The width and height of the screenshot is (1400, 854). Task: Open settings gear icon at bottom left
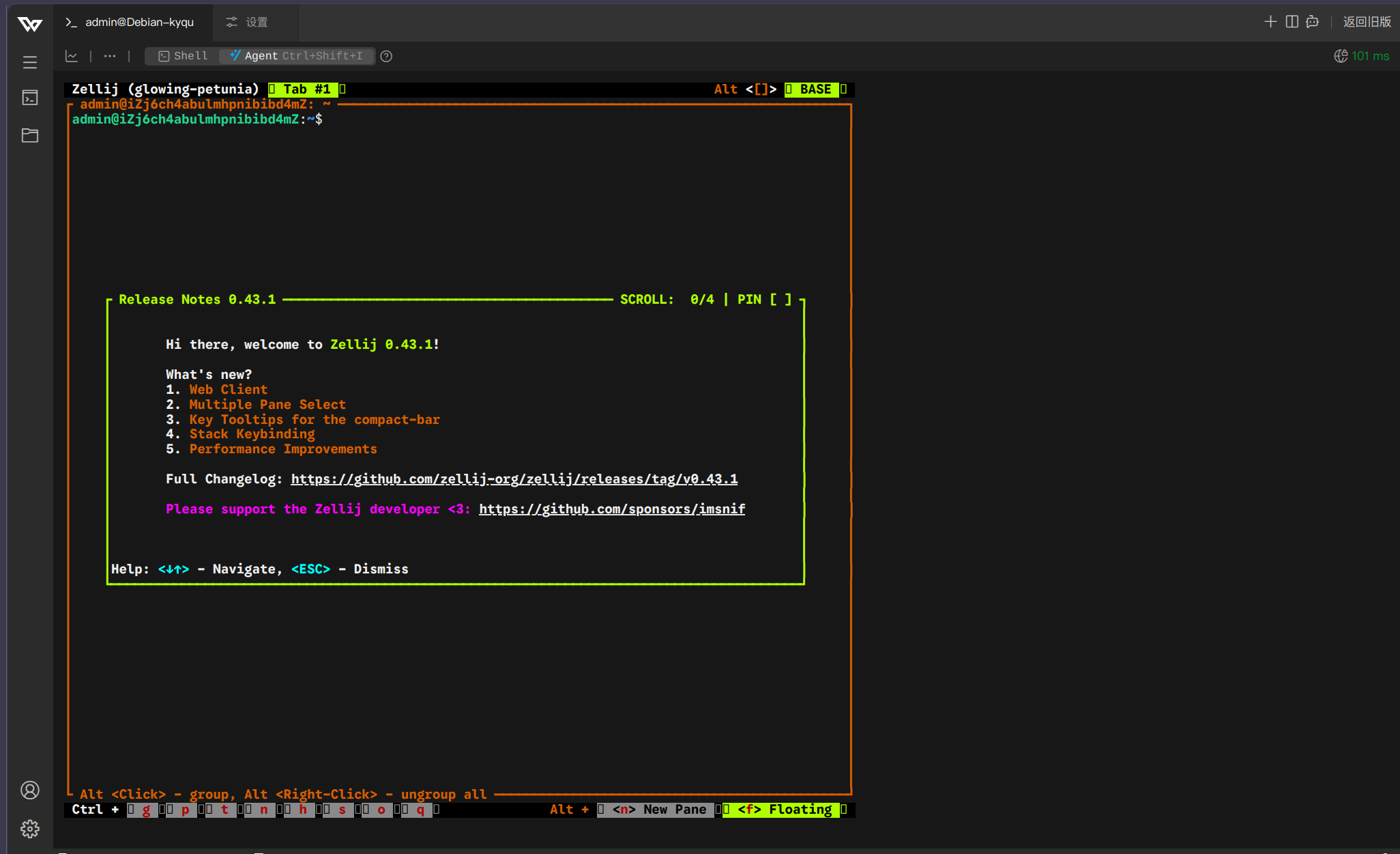pyautogui.click(x=30, y=829)
